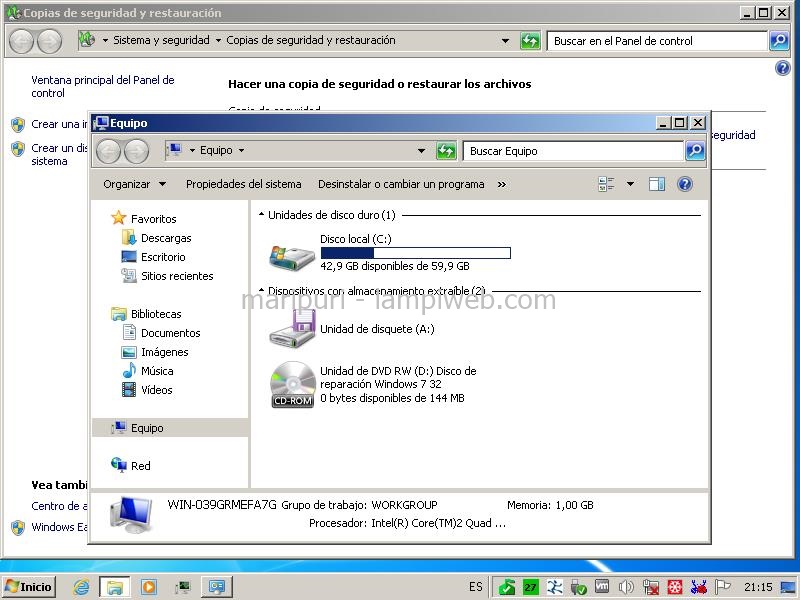The image size is (800, 600).
Task: Expand the view options dropdown arrow
Action: 631,184
